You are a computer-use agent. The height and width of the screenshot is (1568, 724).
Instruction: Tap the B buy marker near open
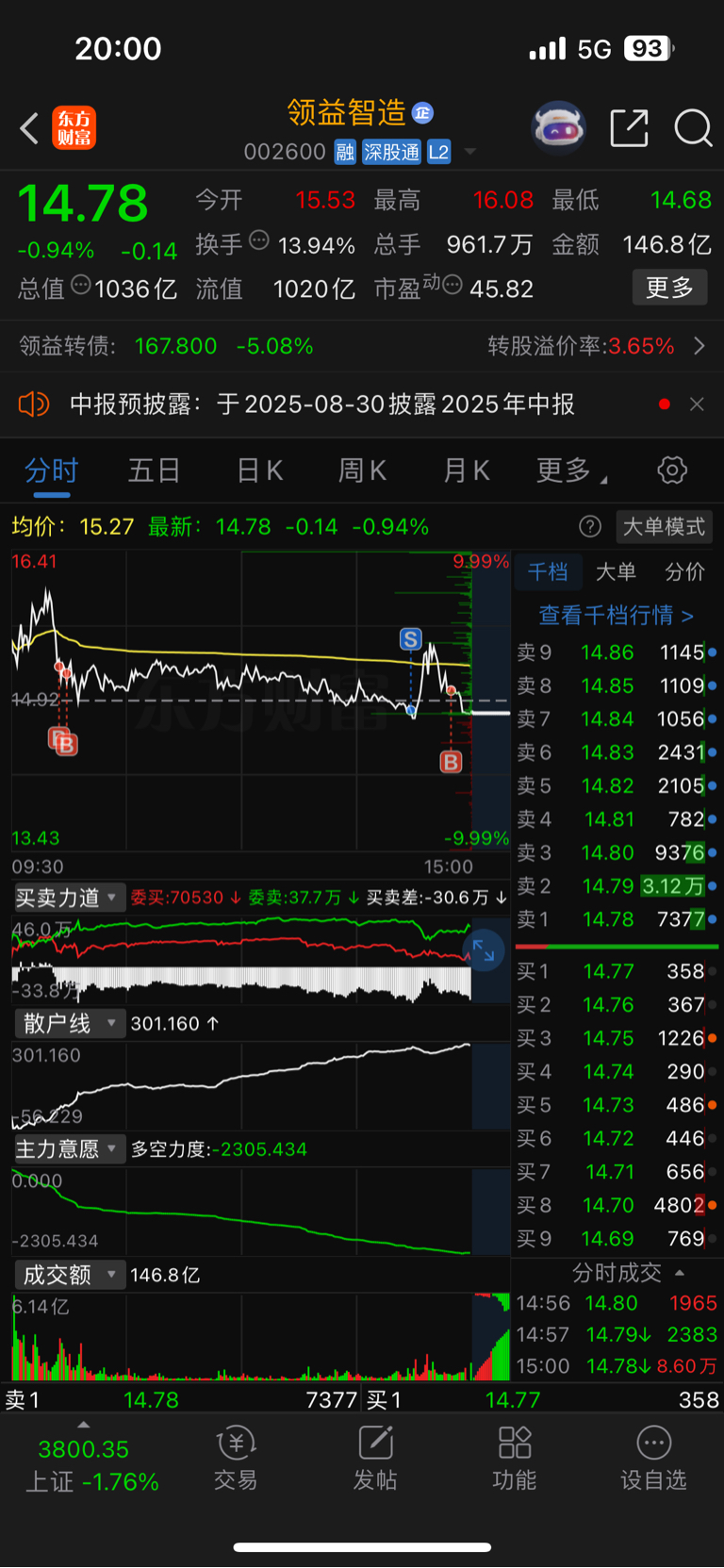point(65,744)
